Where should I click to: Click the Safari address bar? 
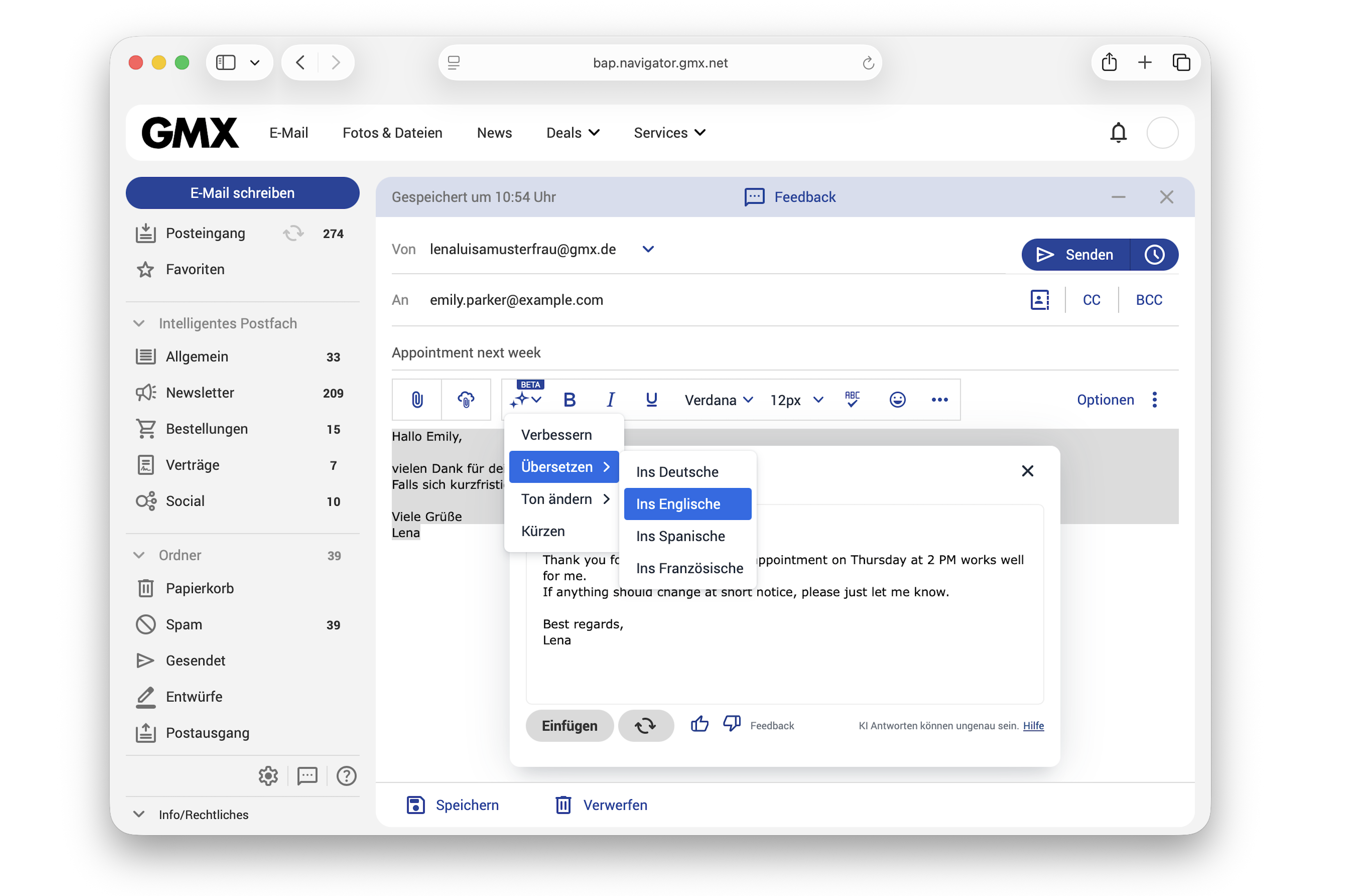[660, 63]
